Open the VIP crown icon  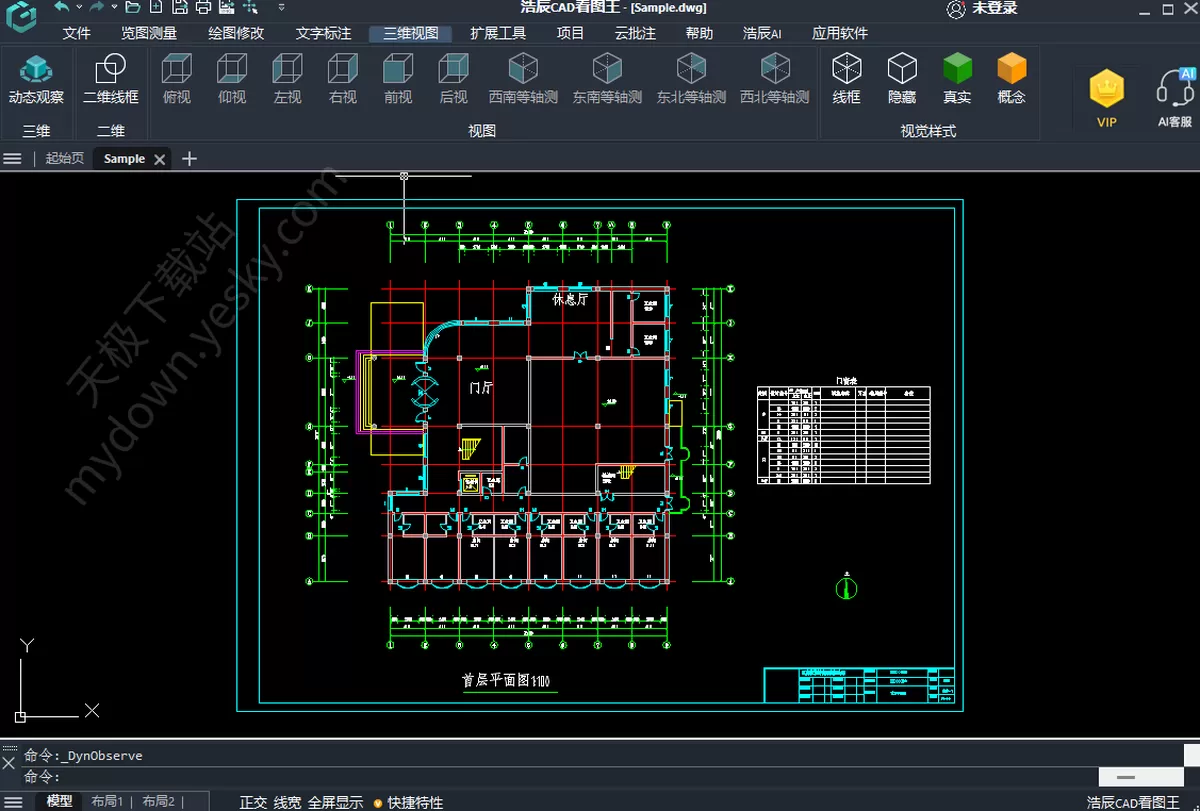click(1107, 98)
